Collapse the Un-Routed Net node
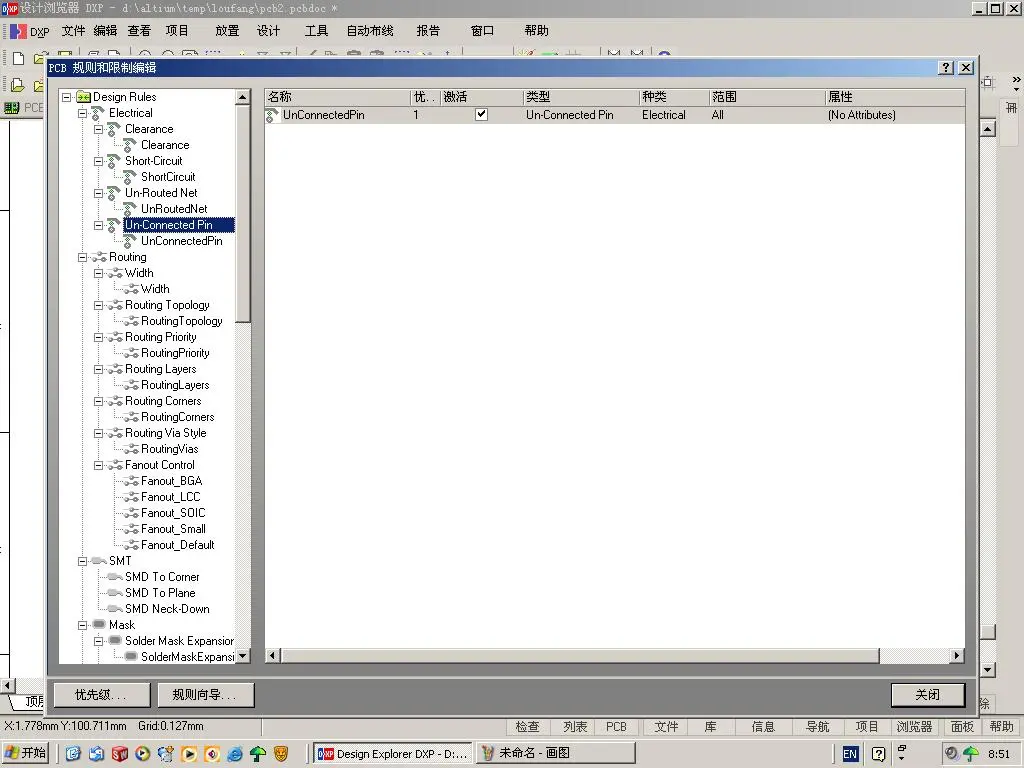1024x768 pixels. [x=99, y=193]
